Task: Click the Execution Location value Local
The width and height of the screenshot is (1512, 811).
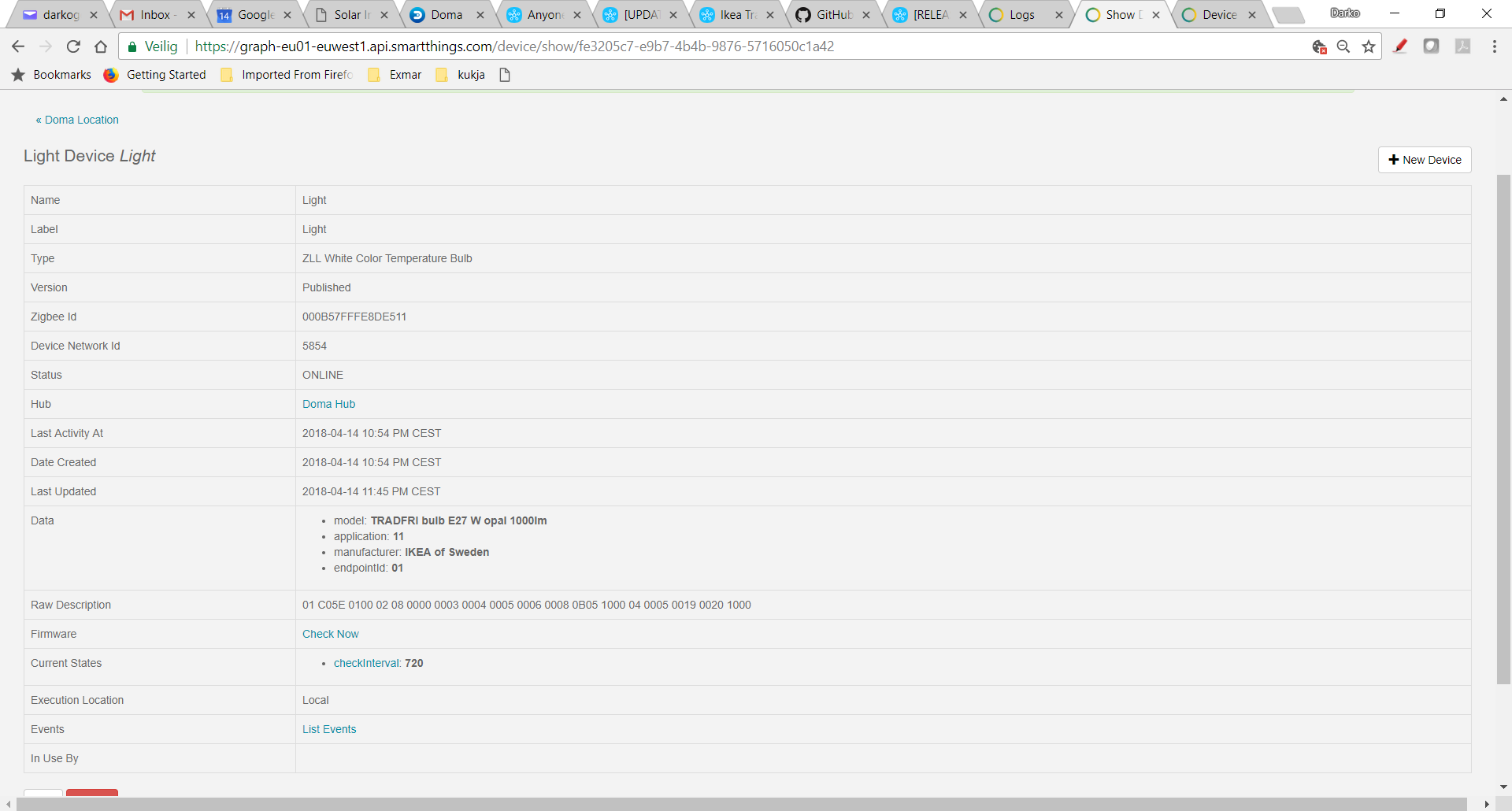Action: 316,700
